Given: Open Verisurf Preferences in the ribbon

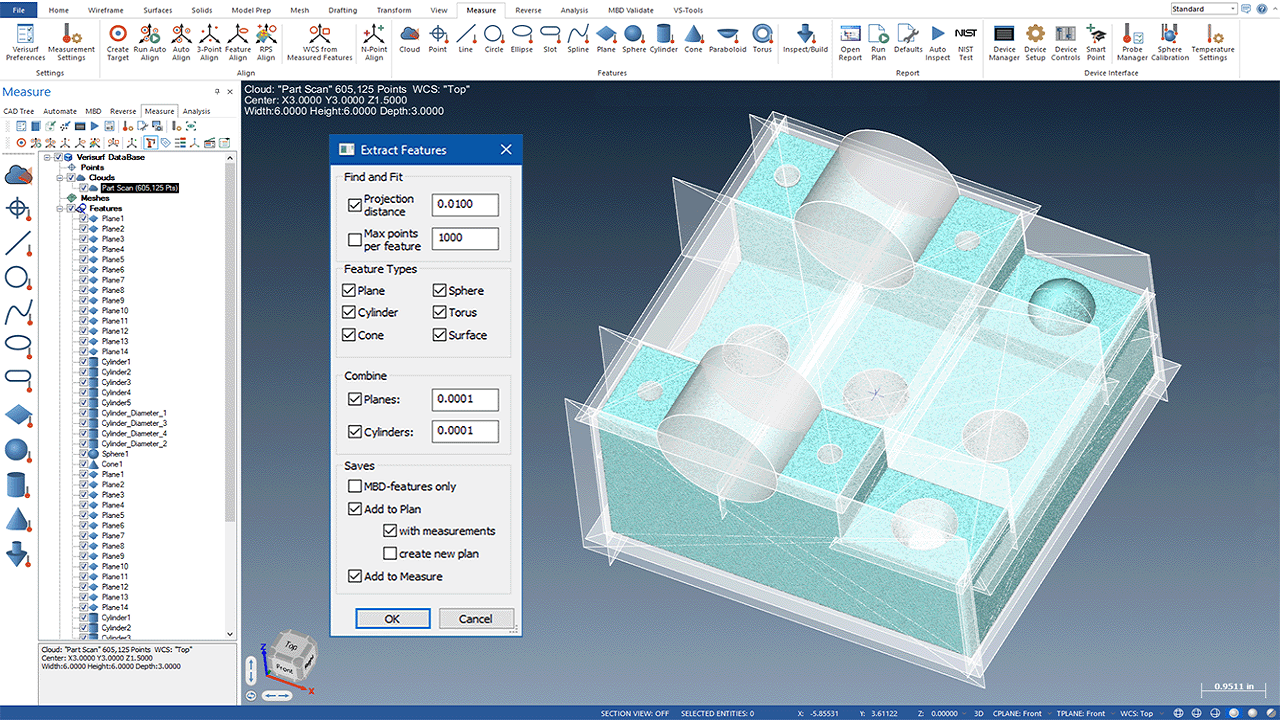Looking at the screenshot, I should (x=25, y=42).
